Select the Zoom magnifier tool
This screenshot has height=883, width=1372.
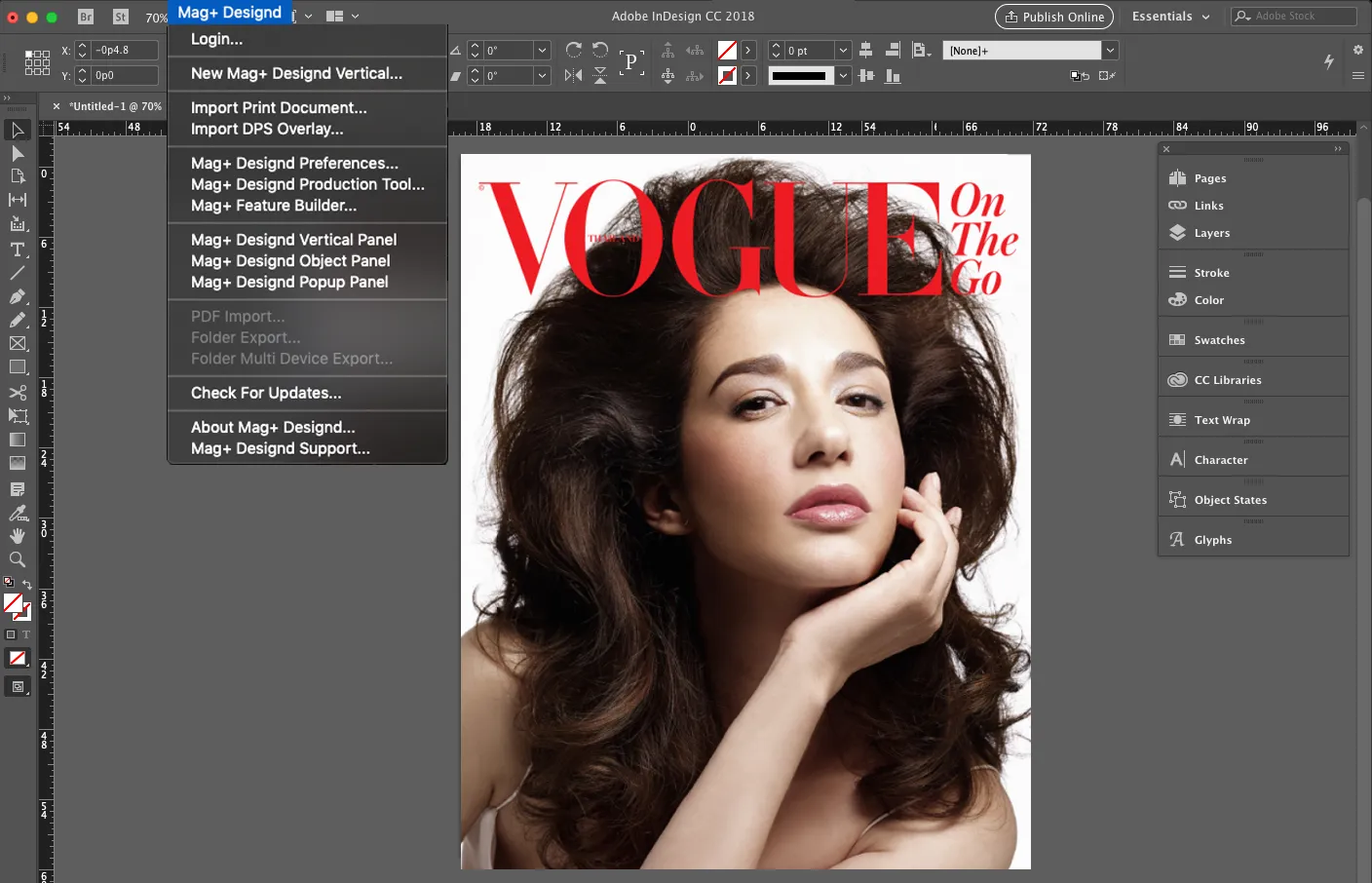(18, 559)
